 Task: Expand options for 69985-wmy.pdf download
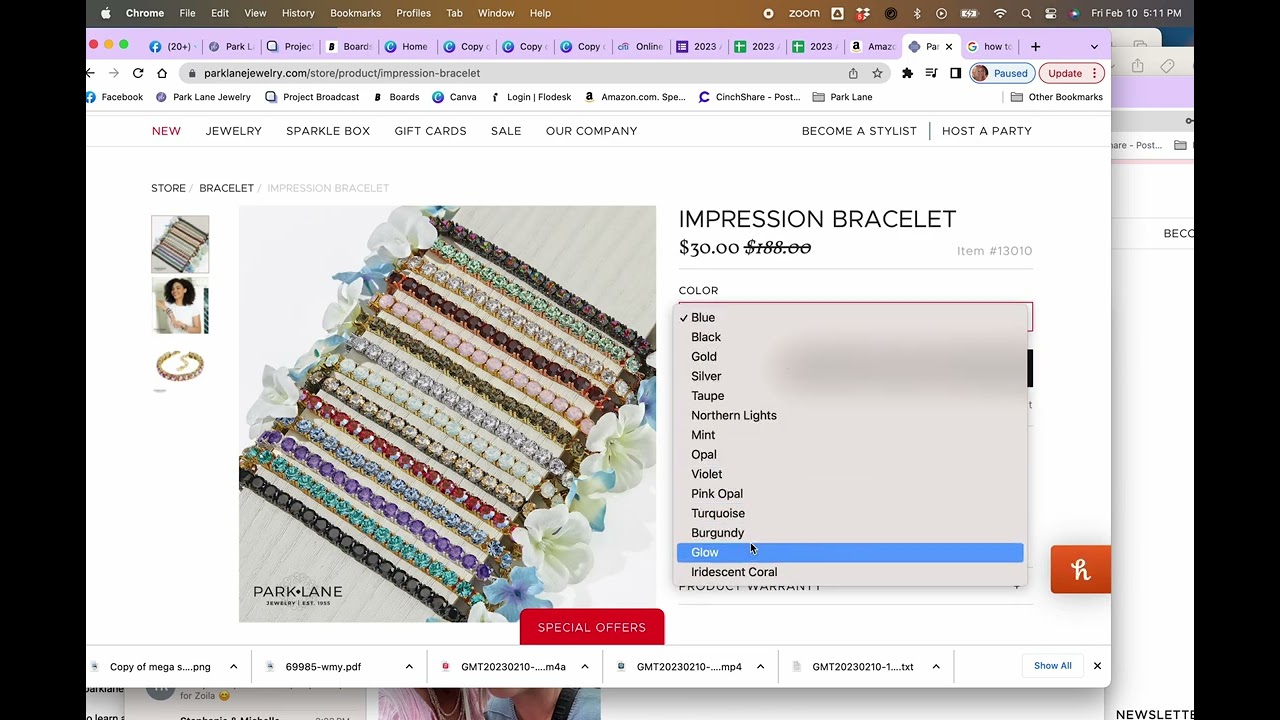tap(409, 667)
